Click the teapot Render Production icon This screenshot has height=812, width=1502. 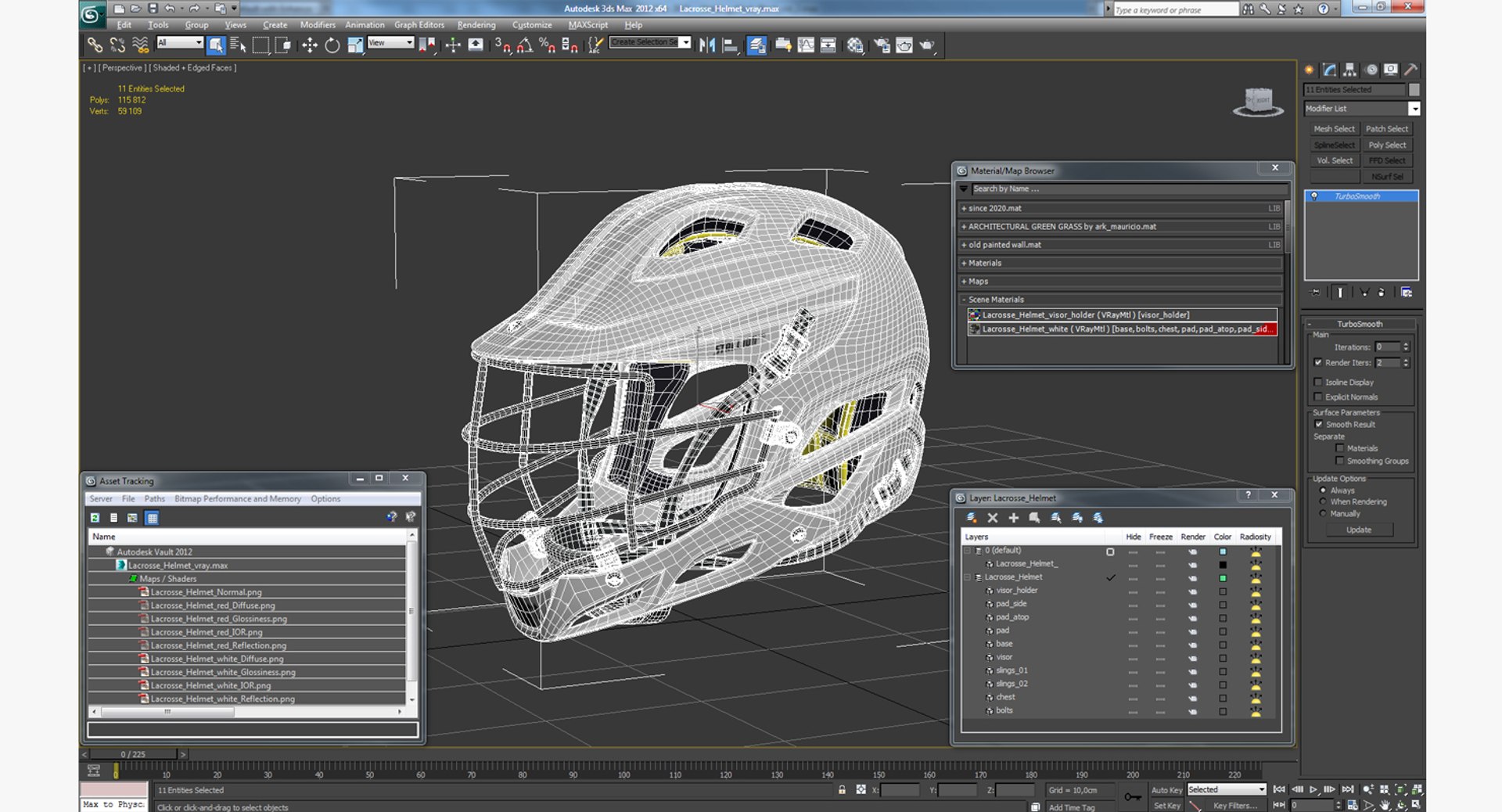click(x=927, y=45)
